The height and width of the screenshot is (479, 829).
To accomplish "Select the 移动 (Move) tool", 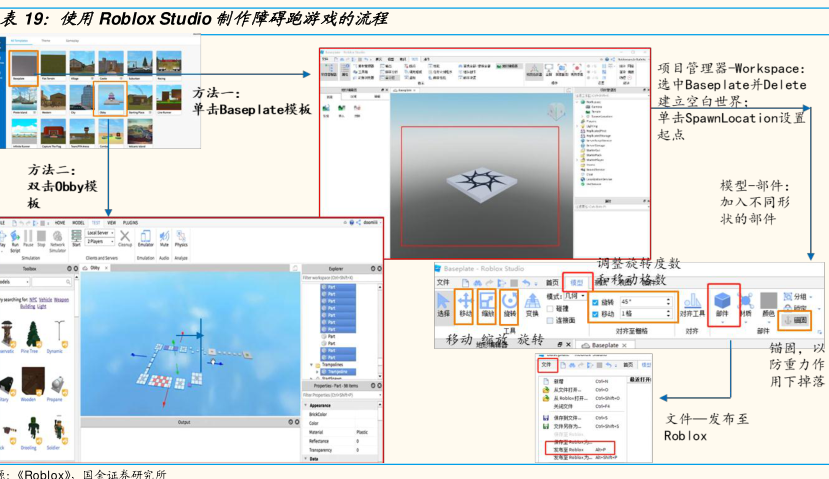I will [x=465, y=305].
